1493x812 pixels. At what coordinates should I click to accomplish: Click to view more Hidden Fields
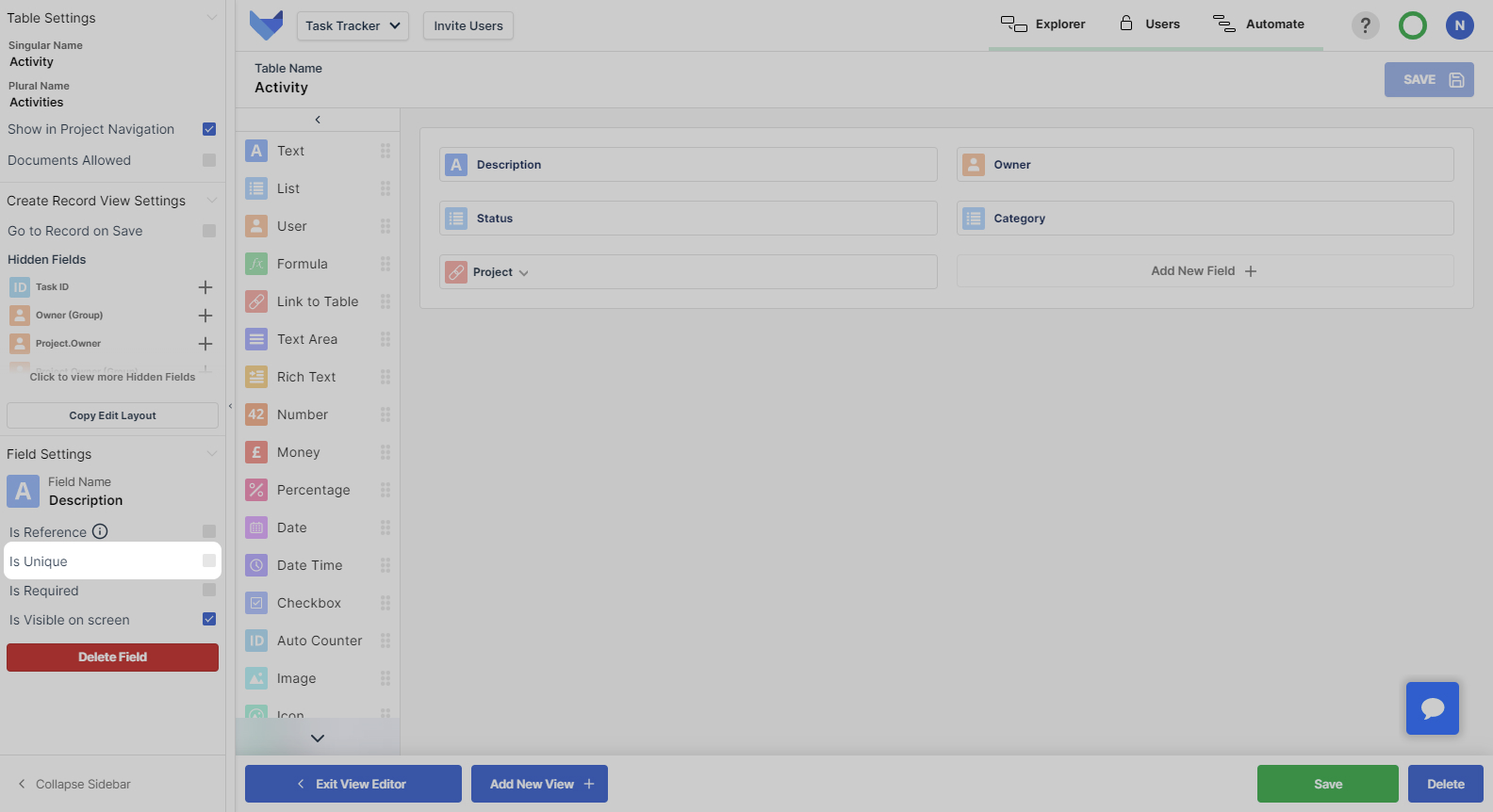[112, 377]
